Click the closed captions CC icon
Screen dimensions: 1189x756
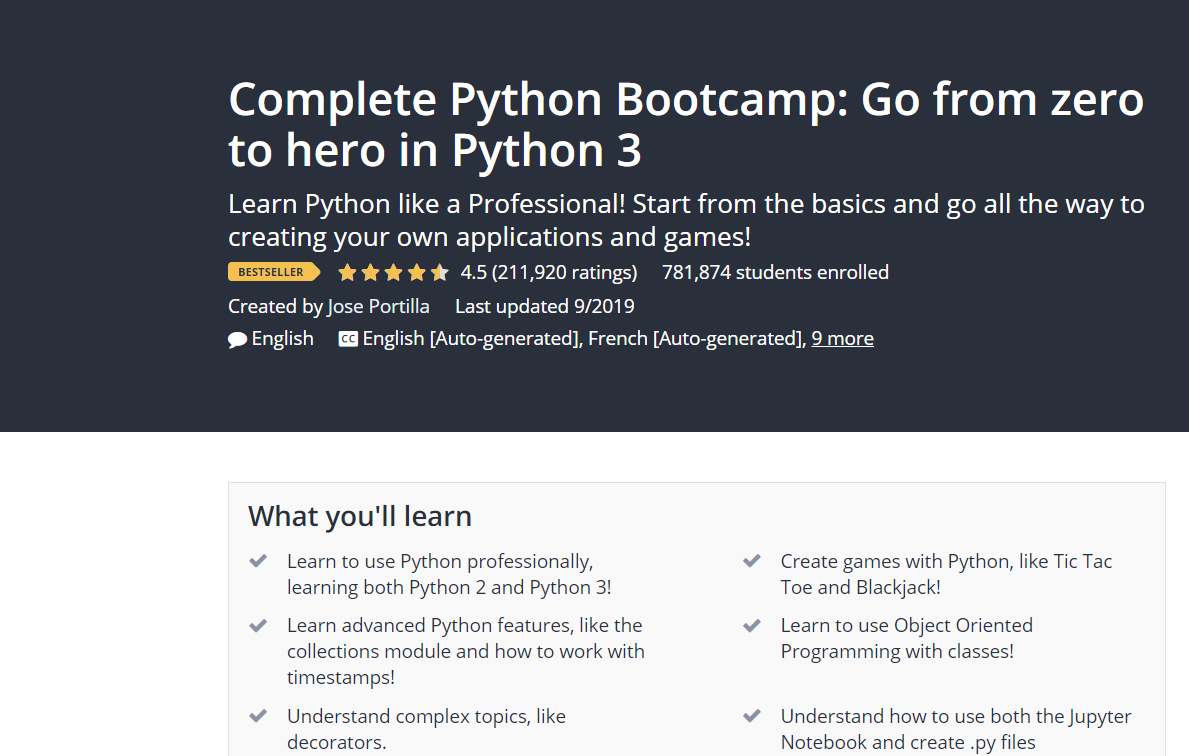click(x=347, y=338)
